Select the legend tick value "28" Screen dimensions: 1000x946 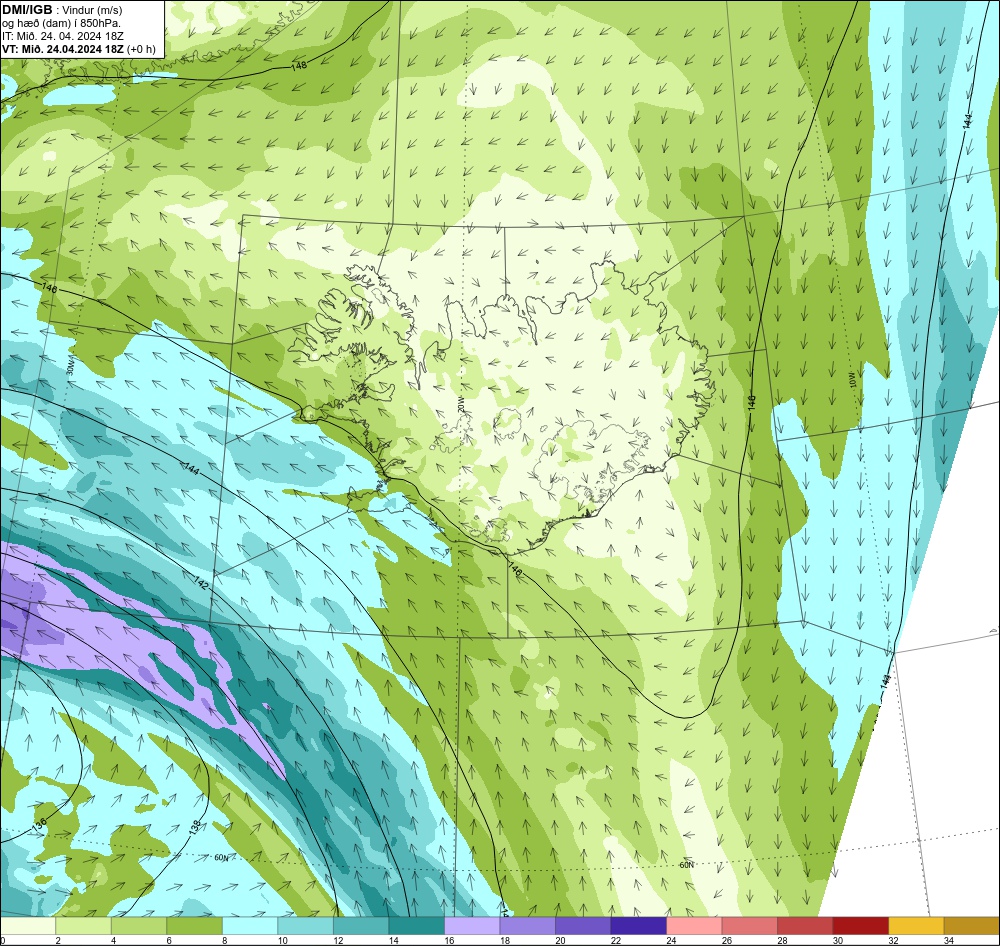pos(782,940)
